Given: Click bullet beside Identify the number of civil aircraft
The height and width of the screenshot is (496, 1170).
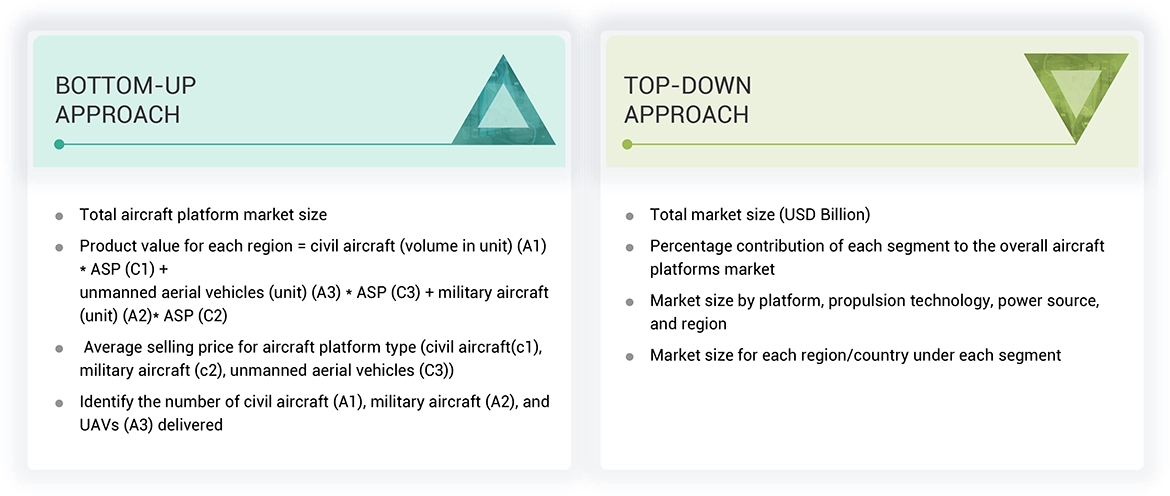Looking at the screenshot, I should 60,404.
